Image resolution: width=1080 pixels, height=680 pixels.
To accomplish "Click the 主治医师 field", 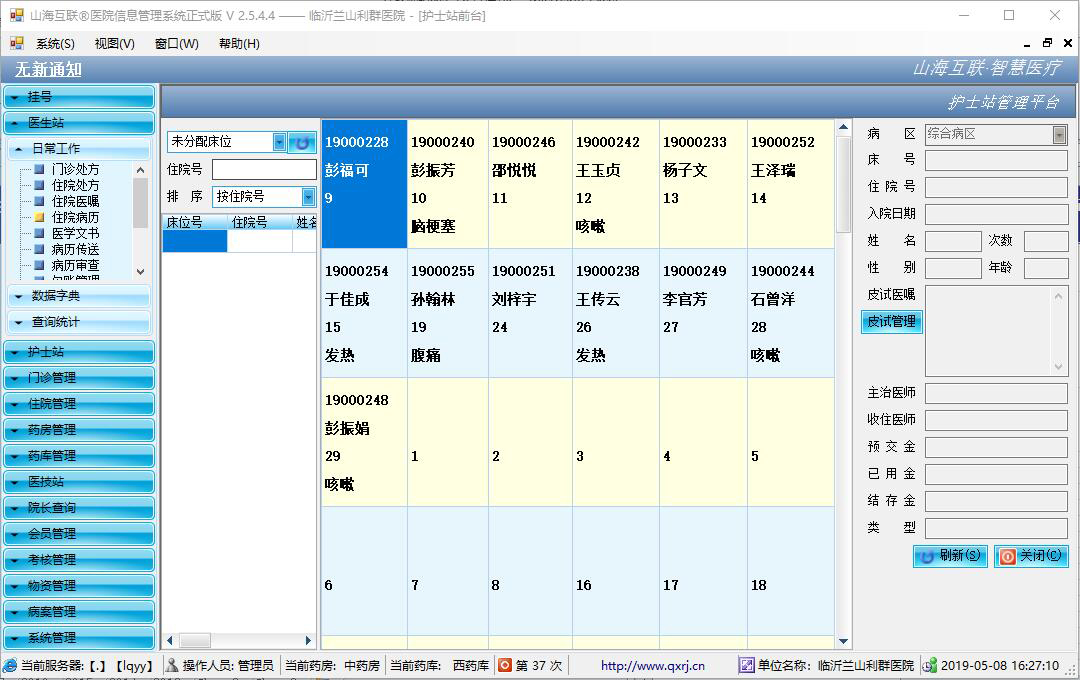I will tap(996, 393).
